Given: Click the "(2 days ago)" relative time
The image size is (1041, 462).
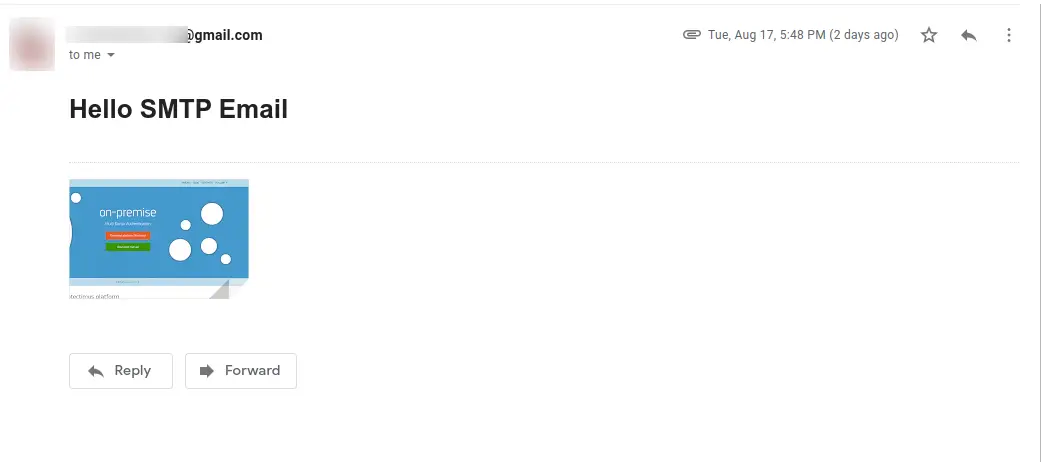Looking at the screenshot, I should [x=864, y=35].
